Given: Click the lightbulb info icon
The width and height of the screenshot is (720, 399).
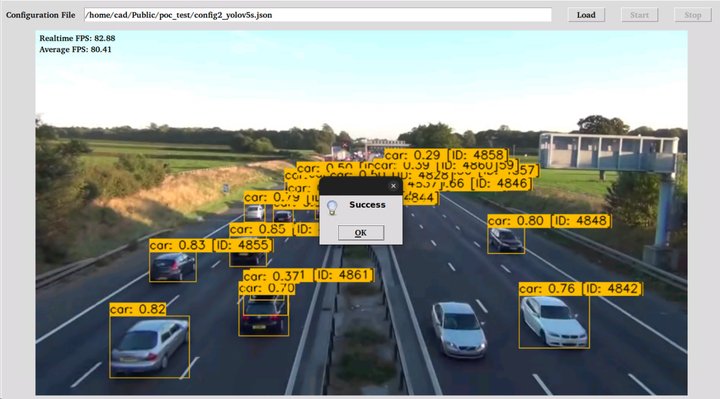Looking at the screenshot, I should point(332,208).
